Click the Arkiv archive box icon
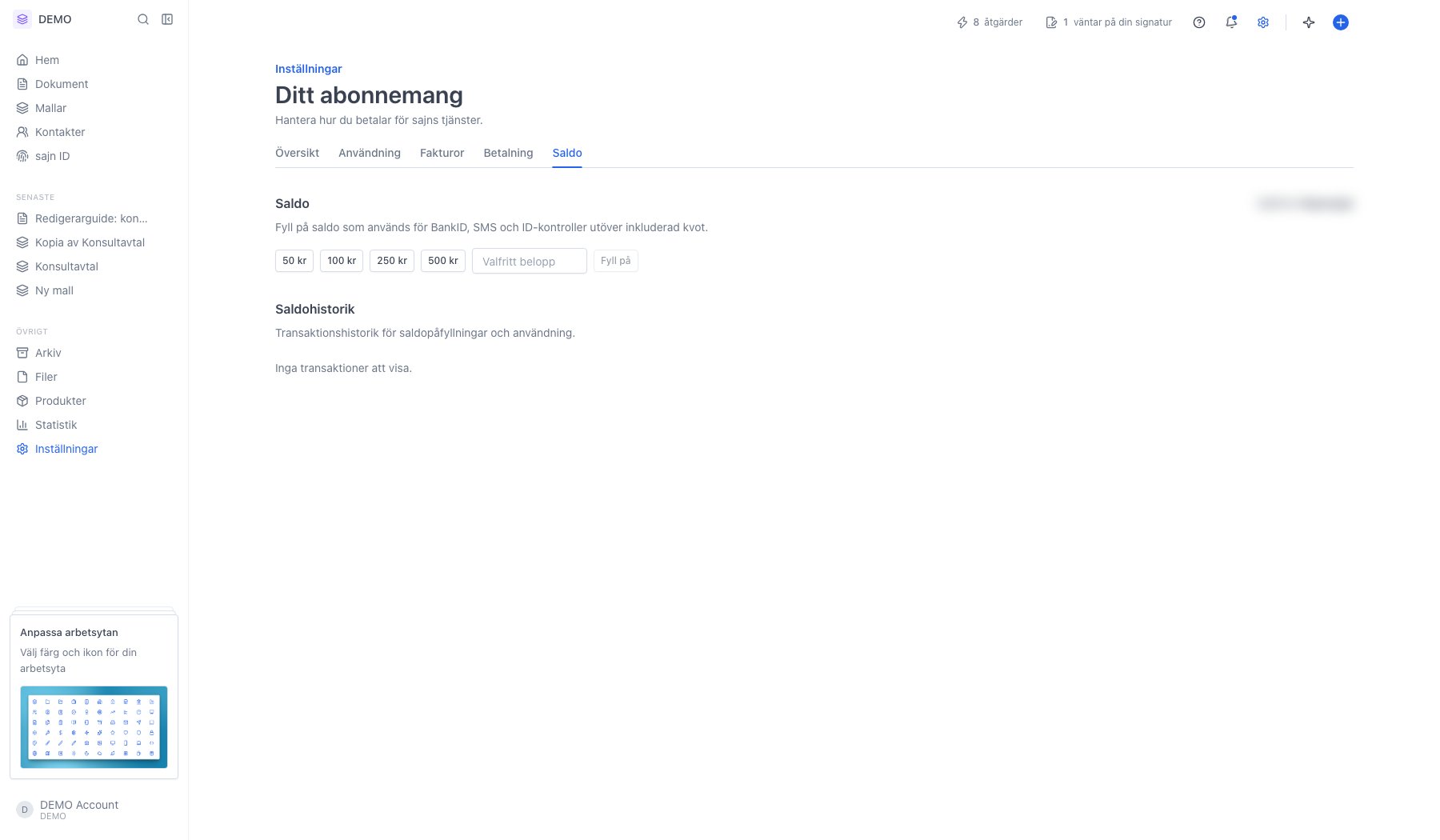The width and height of the screenshot is (1440, 840). click(22, 353)
